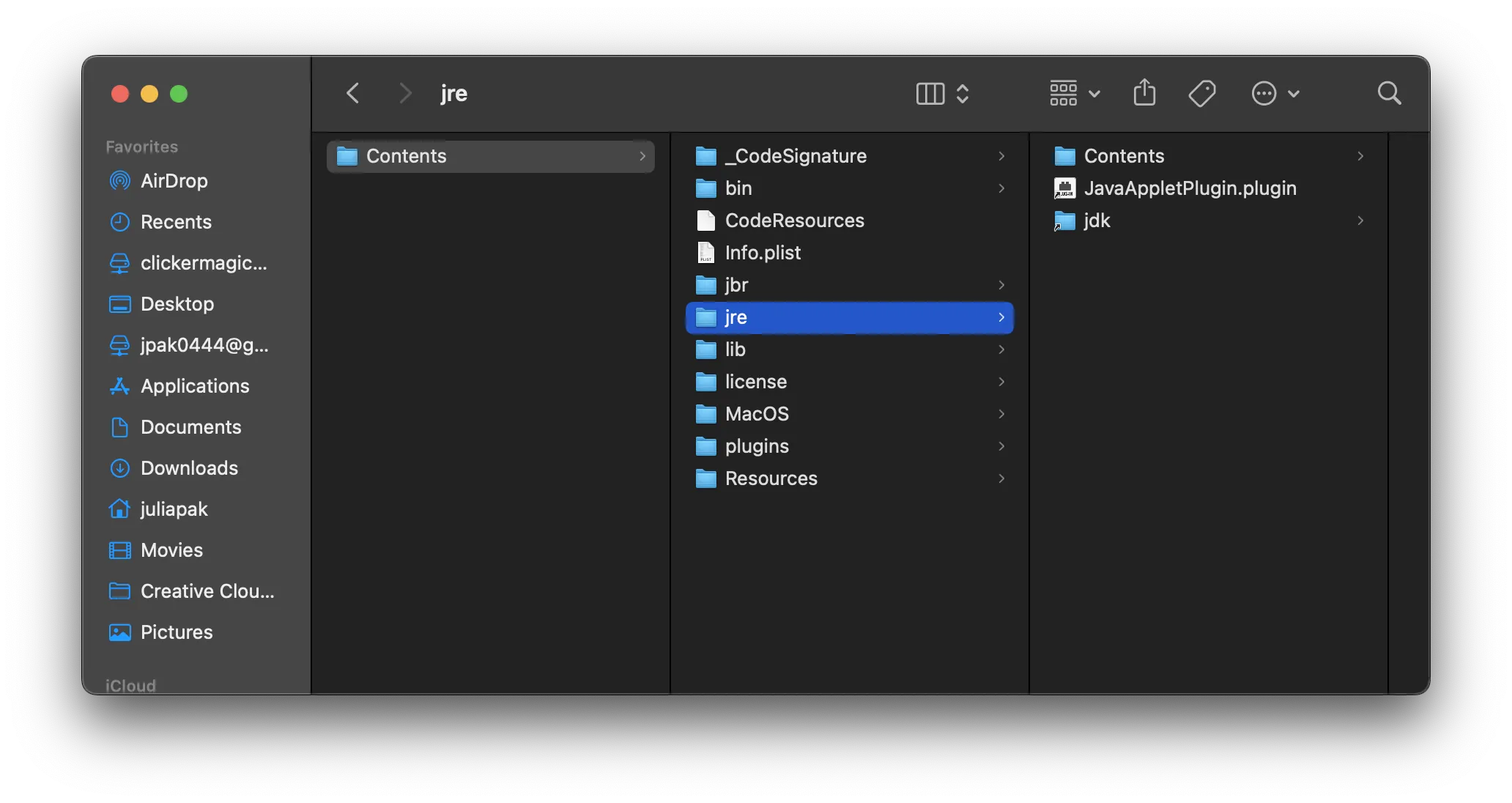Open Applications in sidebar

click(x=195, y=386)
